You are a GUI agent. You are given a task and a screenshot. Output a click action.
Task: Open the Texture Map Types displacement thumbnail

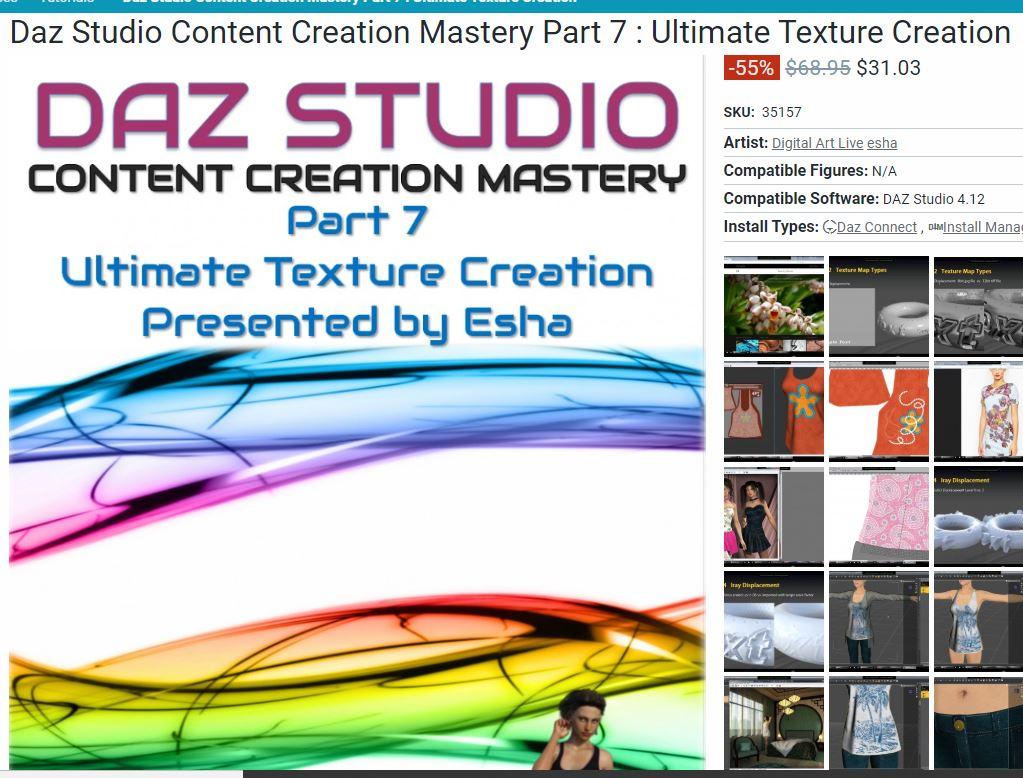pyautogui.click(x=979, y=306)
